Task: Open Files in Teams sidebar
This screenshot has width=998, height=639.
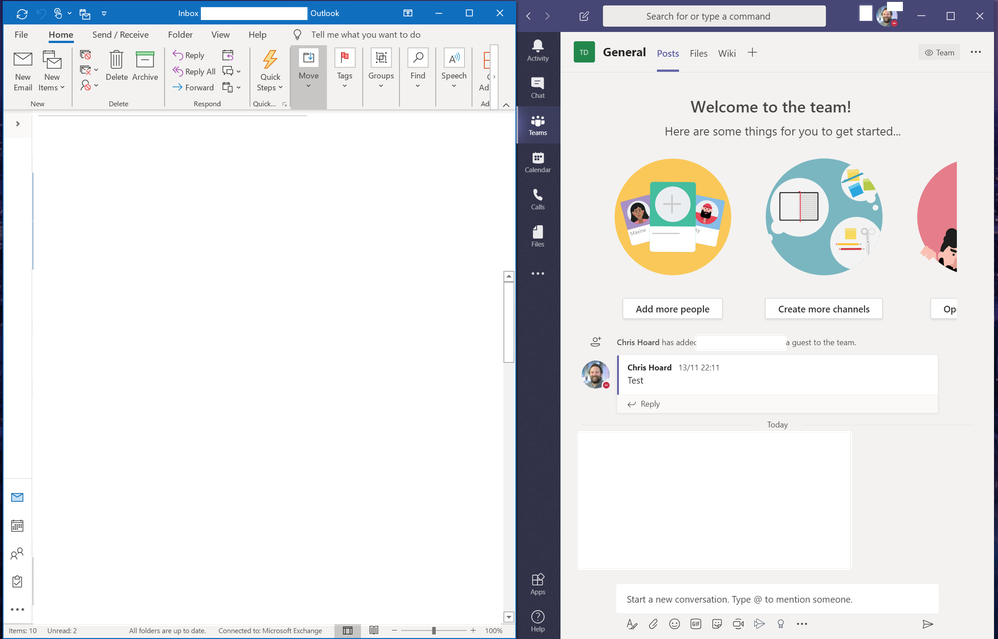Action: pyautogui.click(x=538, y=236)
